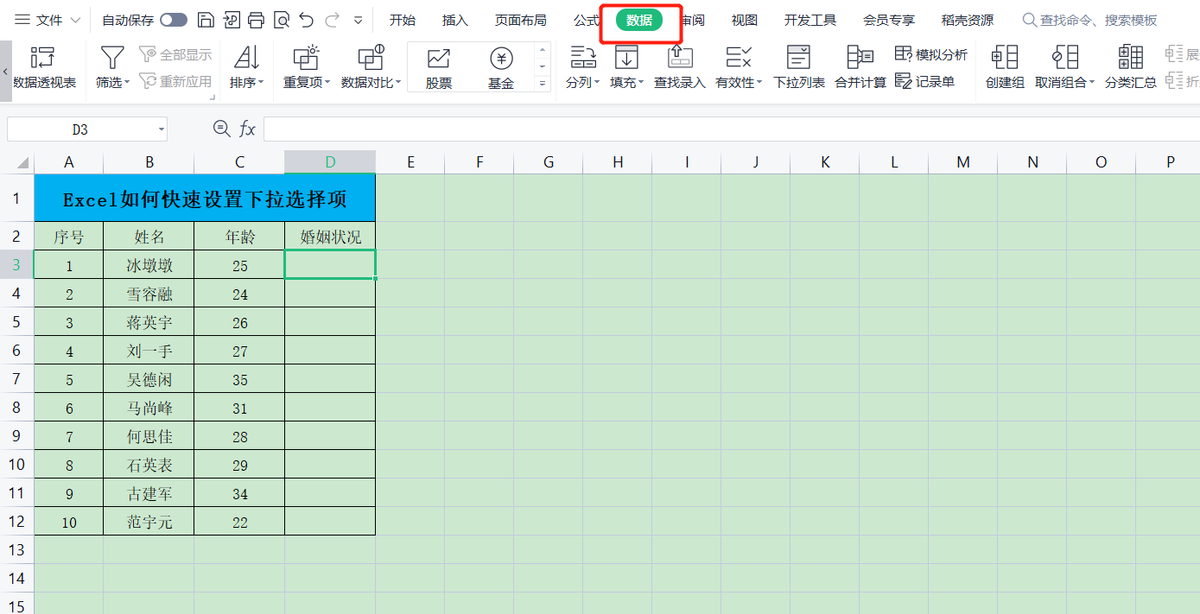Open the 文件 hamburger menu
1200x614 pixels.
(22, 19)
